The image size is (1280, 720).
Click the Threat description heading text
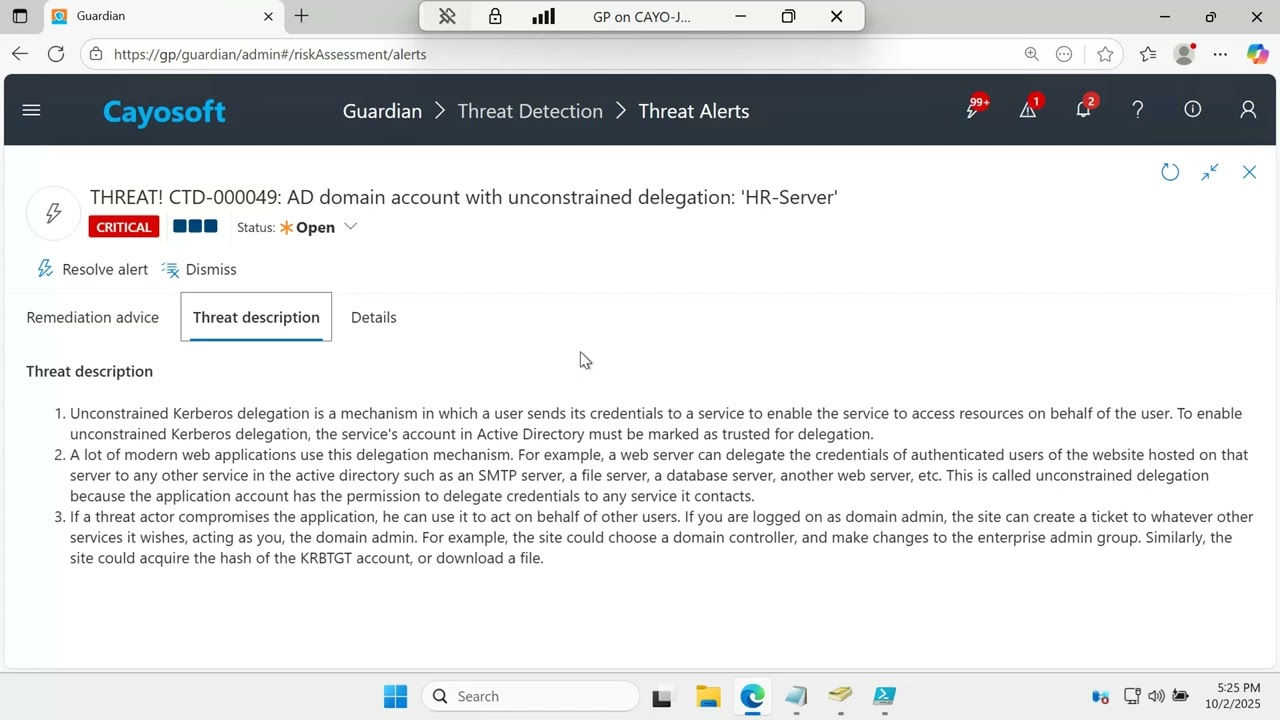(90, 371)
